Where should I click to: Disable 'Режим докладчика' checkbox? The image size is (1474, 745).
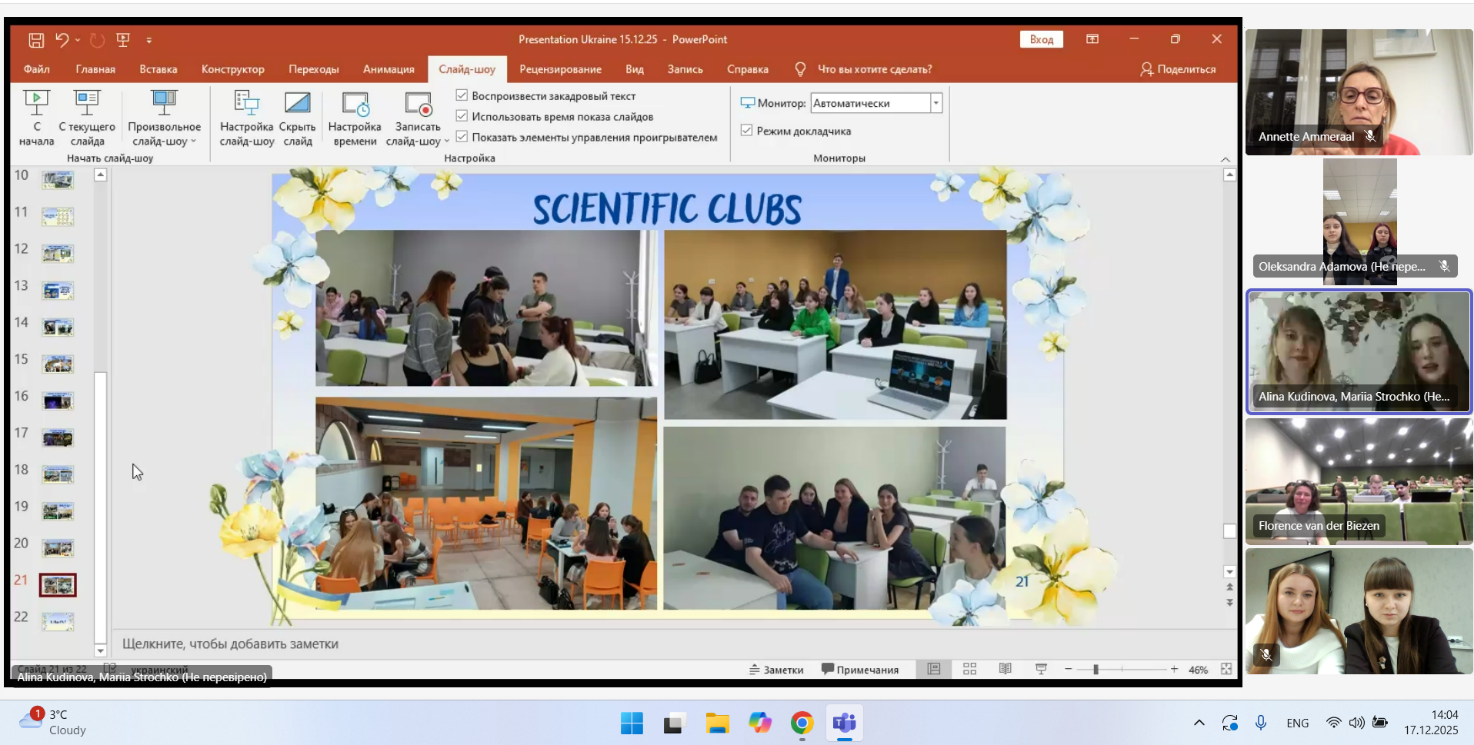click(x=746, y=131)
